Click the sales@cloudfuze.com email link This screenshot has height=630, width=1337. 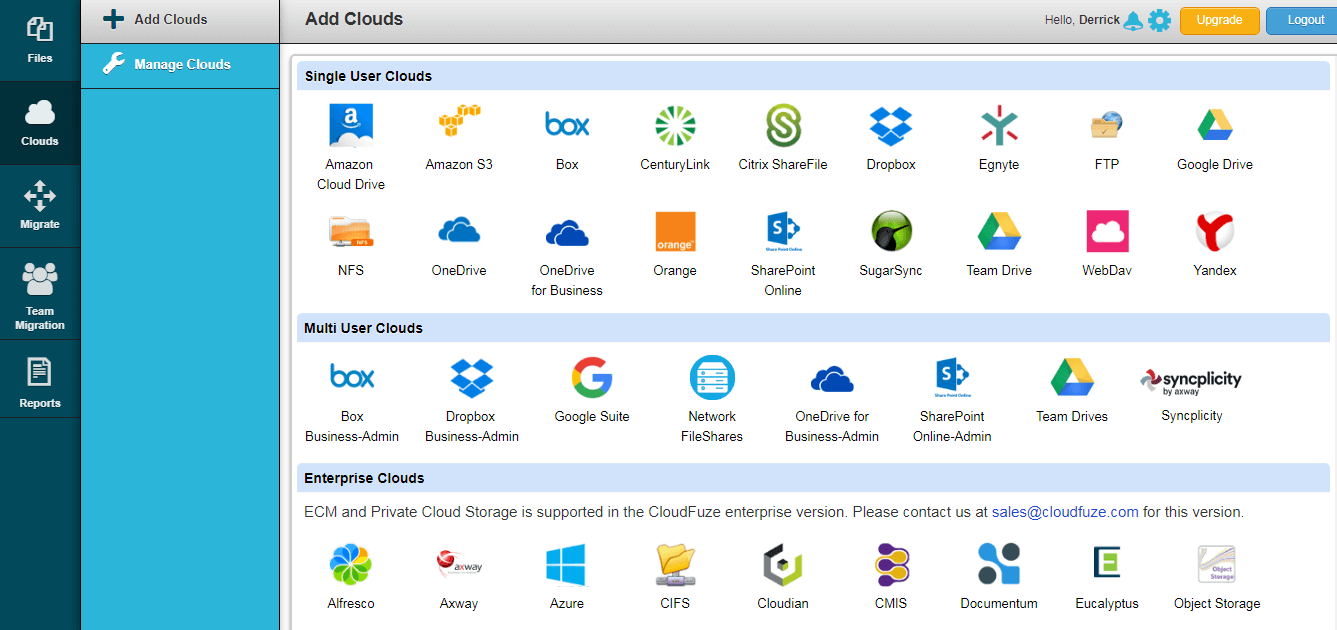pyautogui.click(x=1065, y=512)
